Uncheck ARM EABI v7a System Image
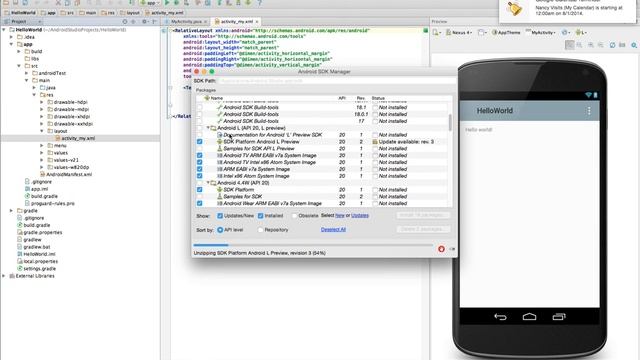Screen dimensions: 640x360 200,169
